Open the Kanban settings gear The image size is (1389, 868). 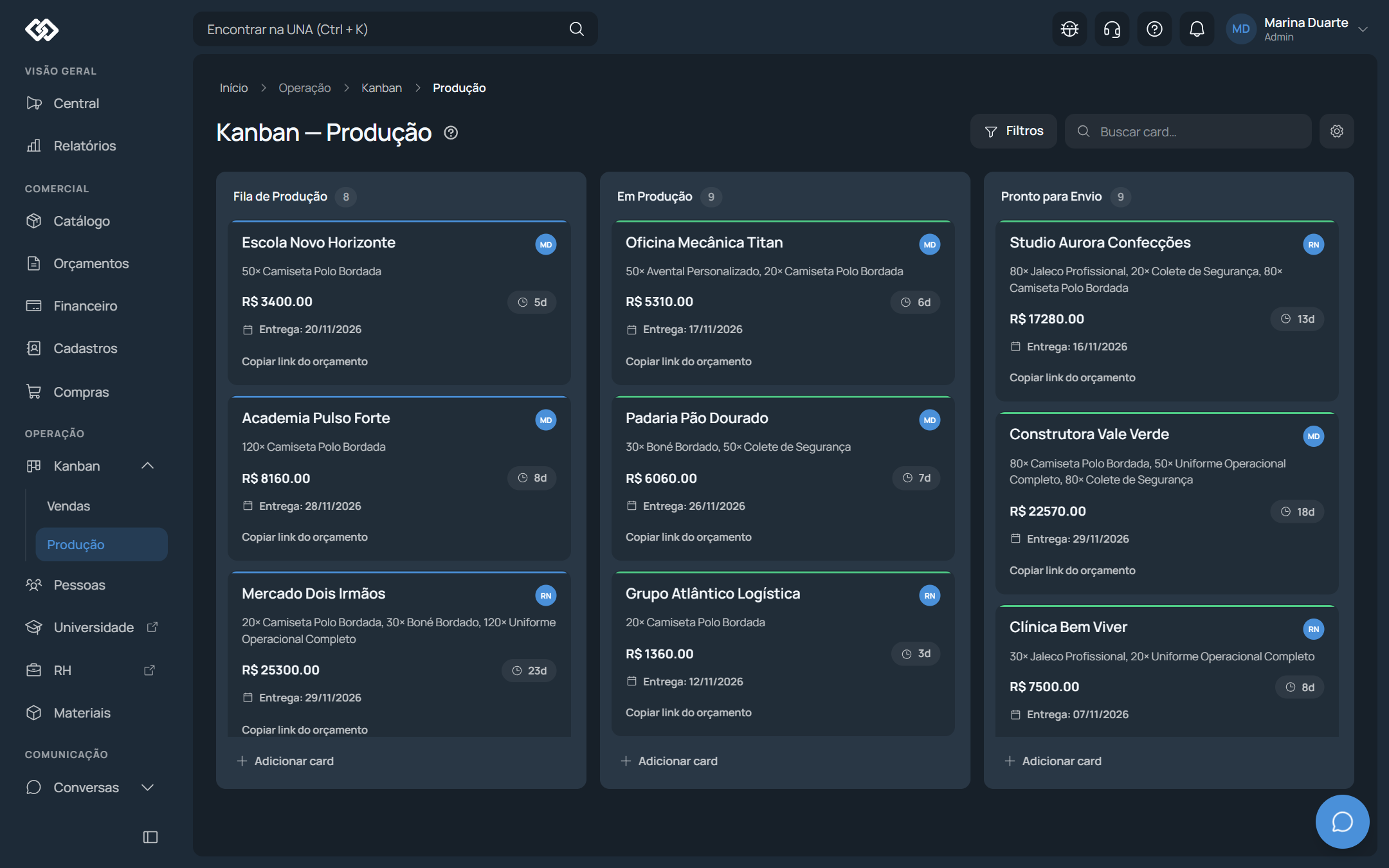point(1337,131)
